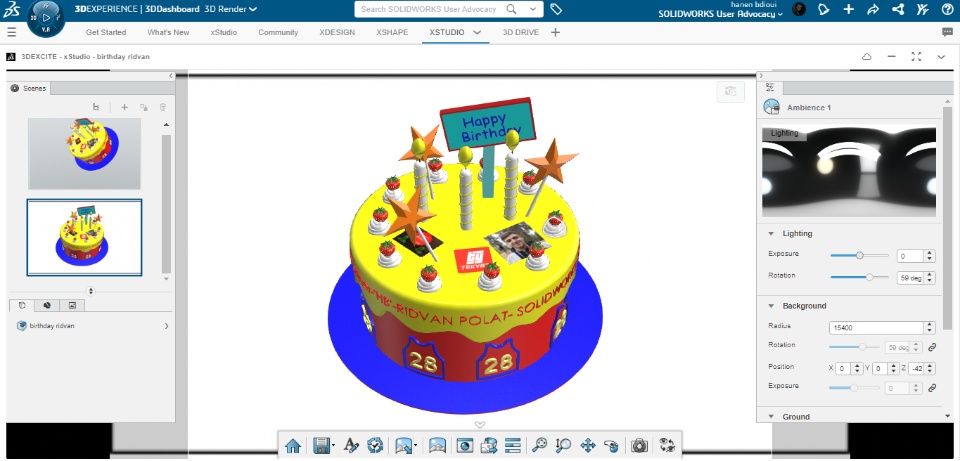Click the update check-circle toolbar icon
The height and width of the screenshot is (461, 960).
click(x=375, y=446)
